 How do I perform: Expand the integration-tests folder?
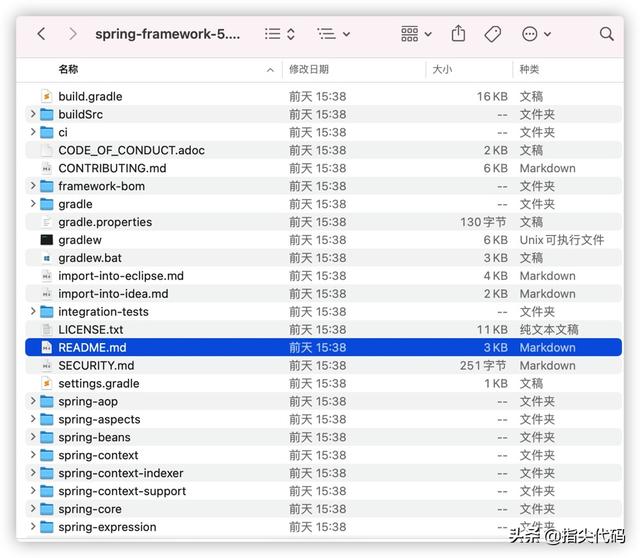pos(33,311)
